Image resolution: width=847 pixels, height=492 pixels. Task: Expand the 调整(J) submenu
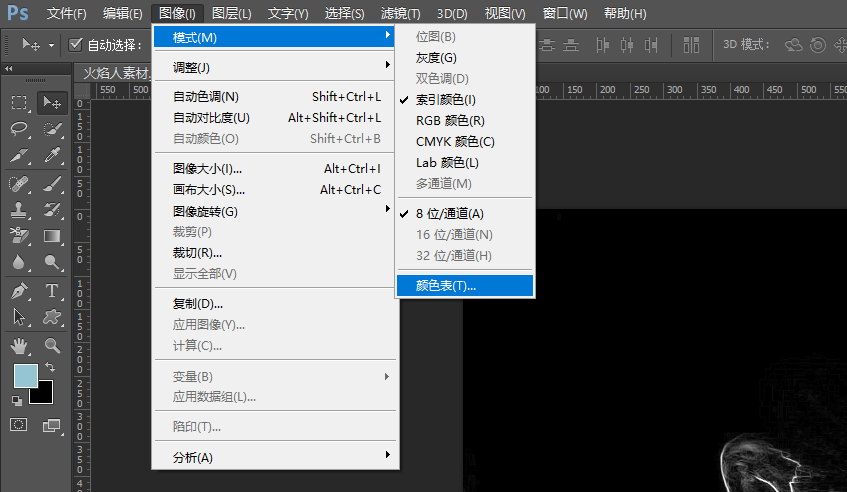[x=275, y=68]
